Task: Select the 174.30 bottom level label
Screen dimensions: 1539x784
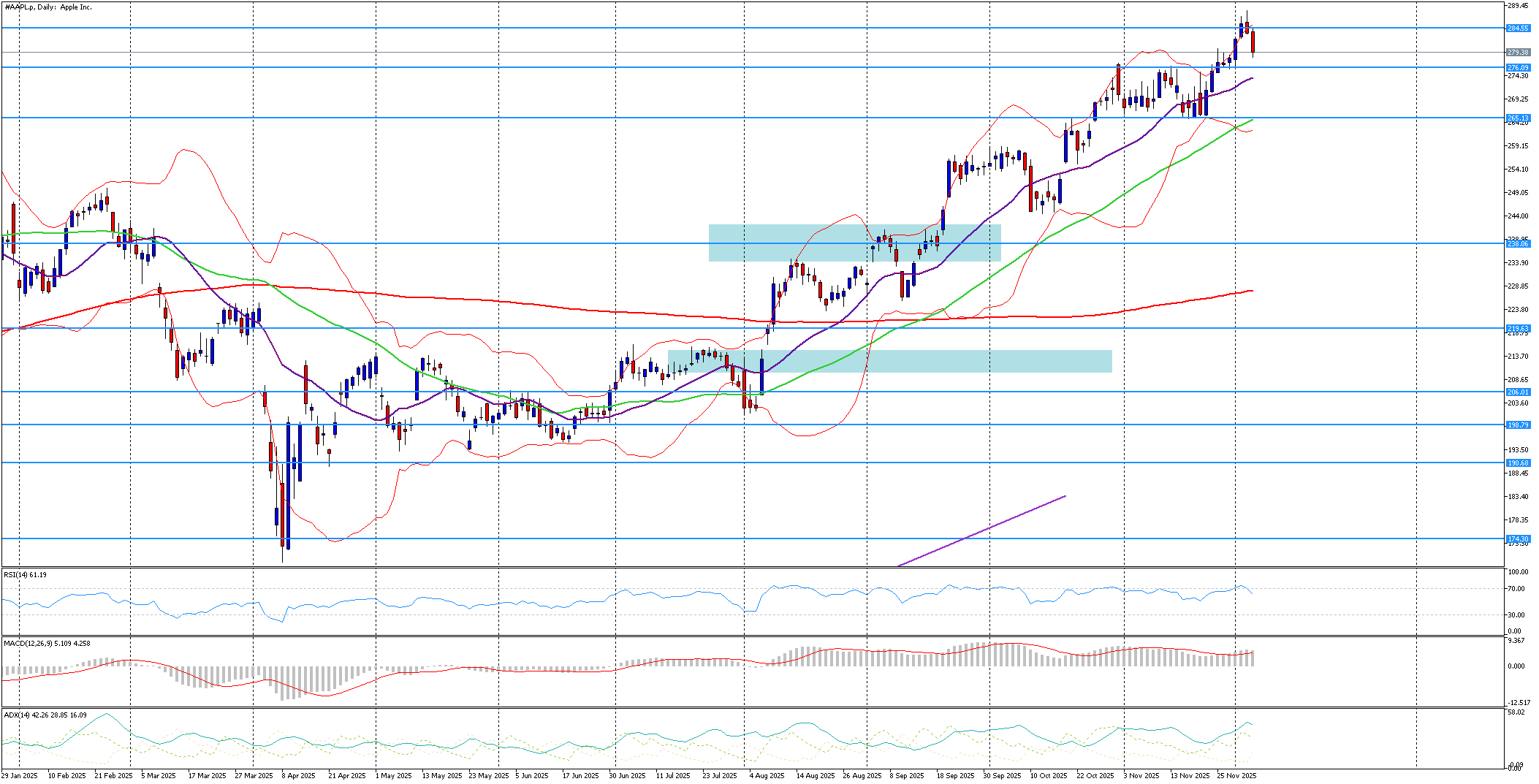Action: point(1518,539)
